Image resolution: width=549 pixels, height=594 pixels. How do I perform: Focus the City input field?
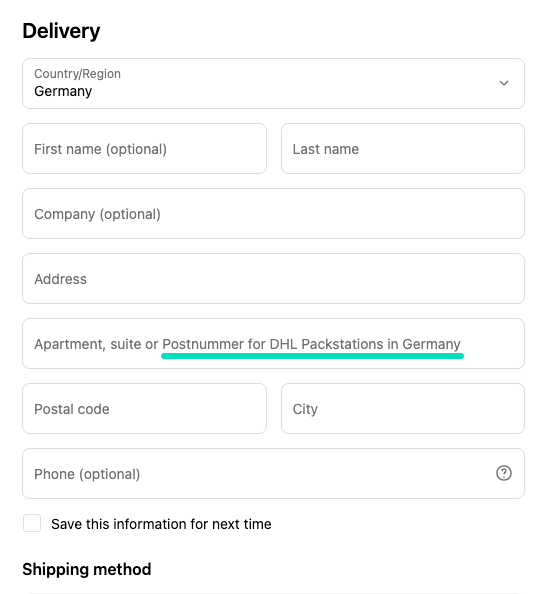[x=403, y=408]
